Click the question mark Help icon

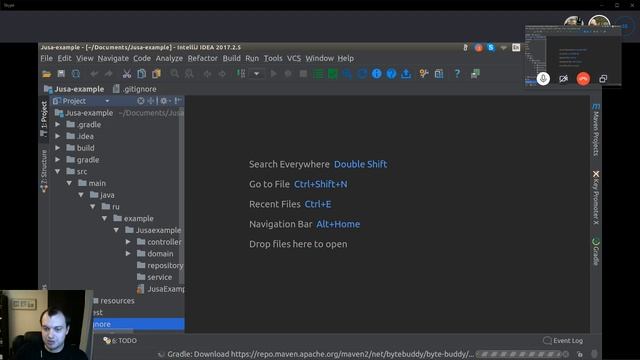[457, 74]
